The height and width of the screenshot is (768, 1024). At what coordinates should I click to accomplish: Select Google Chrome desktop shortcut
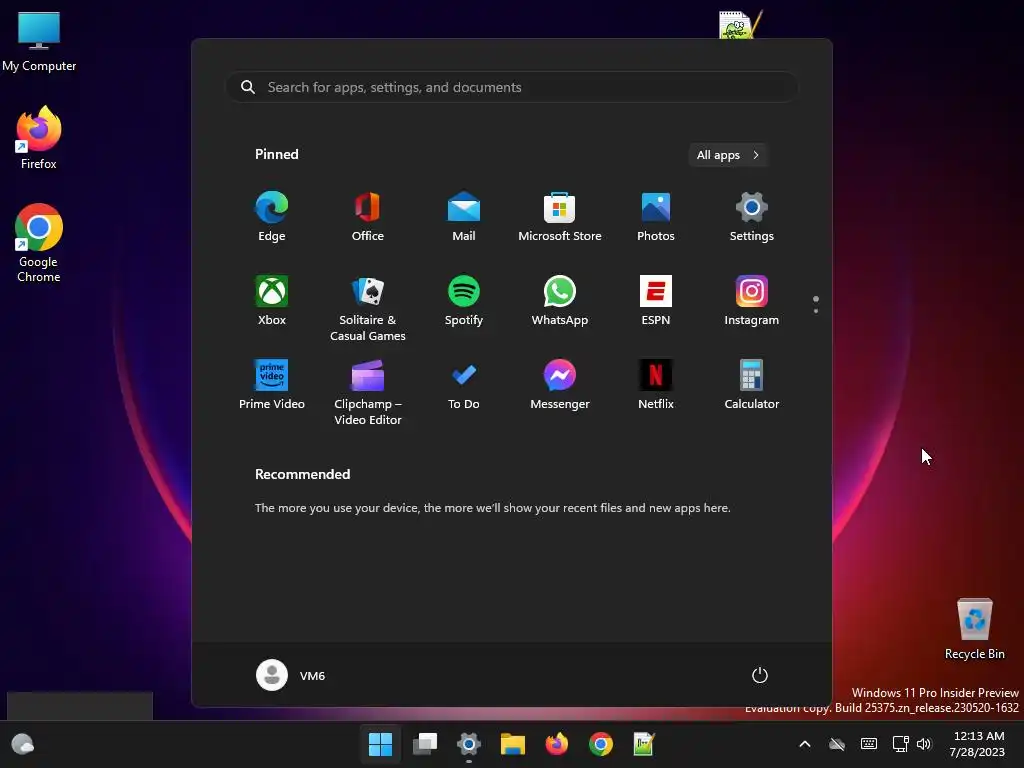tap(39, 243)
